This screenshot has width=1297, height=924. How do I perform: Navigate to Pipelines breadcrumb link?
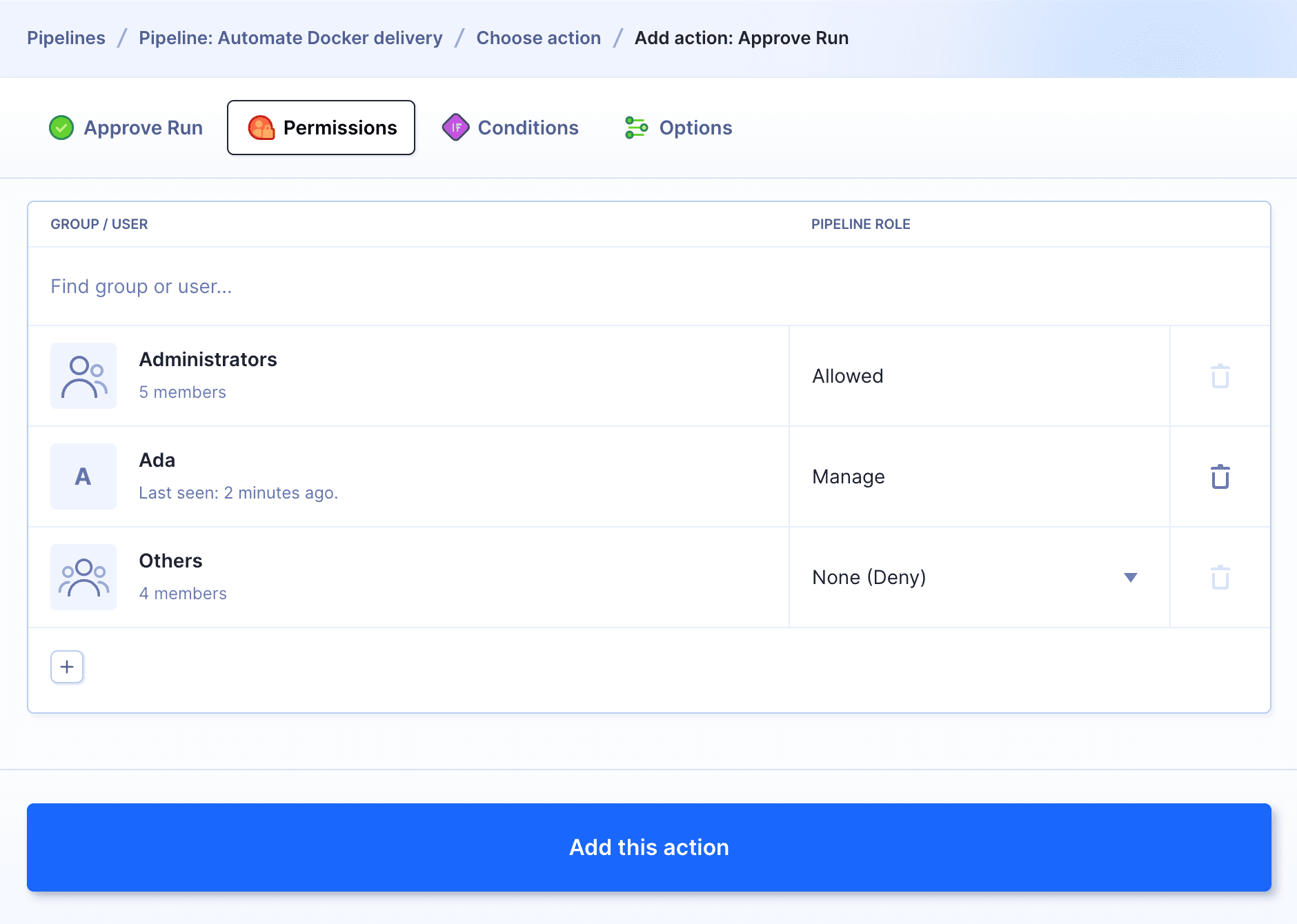click(66, 38)
